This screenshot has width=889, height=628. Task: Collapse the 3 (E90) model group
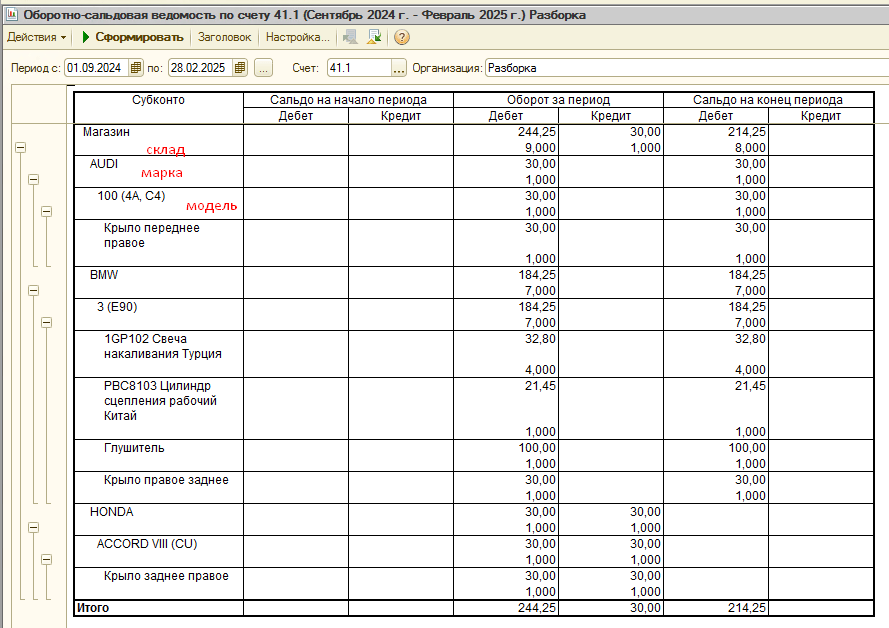click(46, 322)
